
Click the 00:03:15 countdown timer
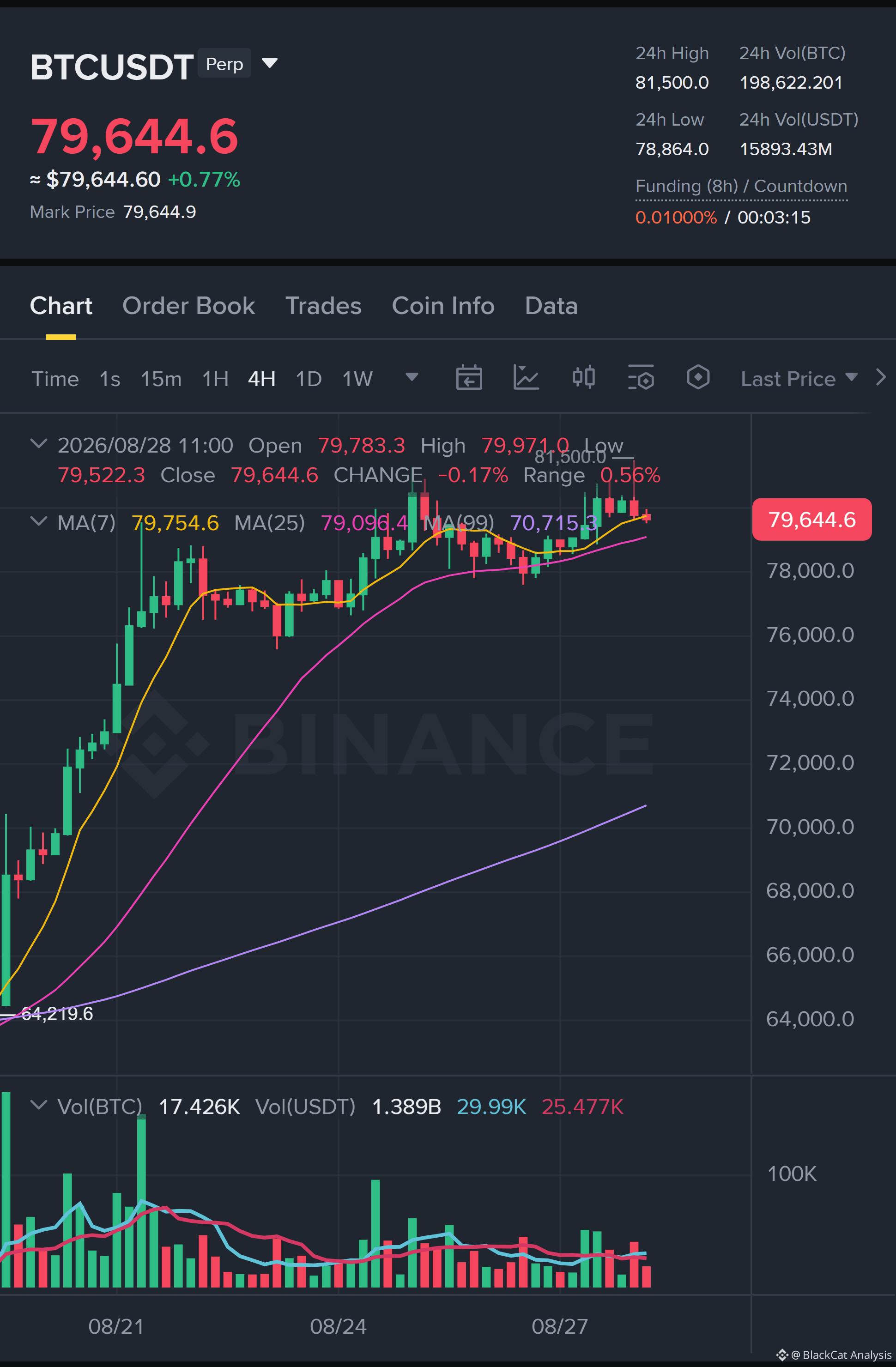tap(774, 218)
